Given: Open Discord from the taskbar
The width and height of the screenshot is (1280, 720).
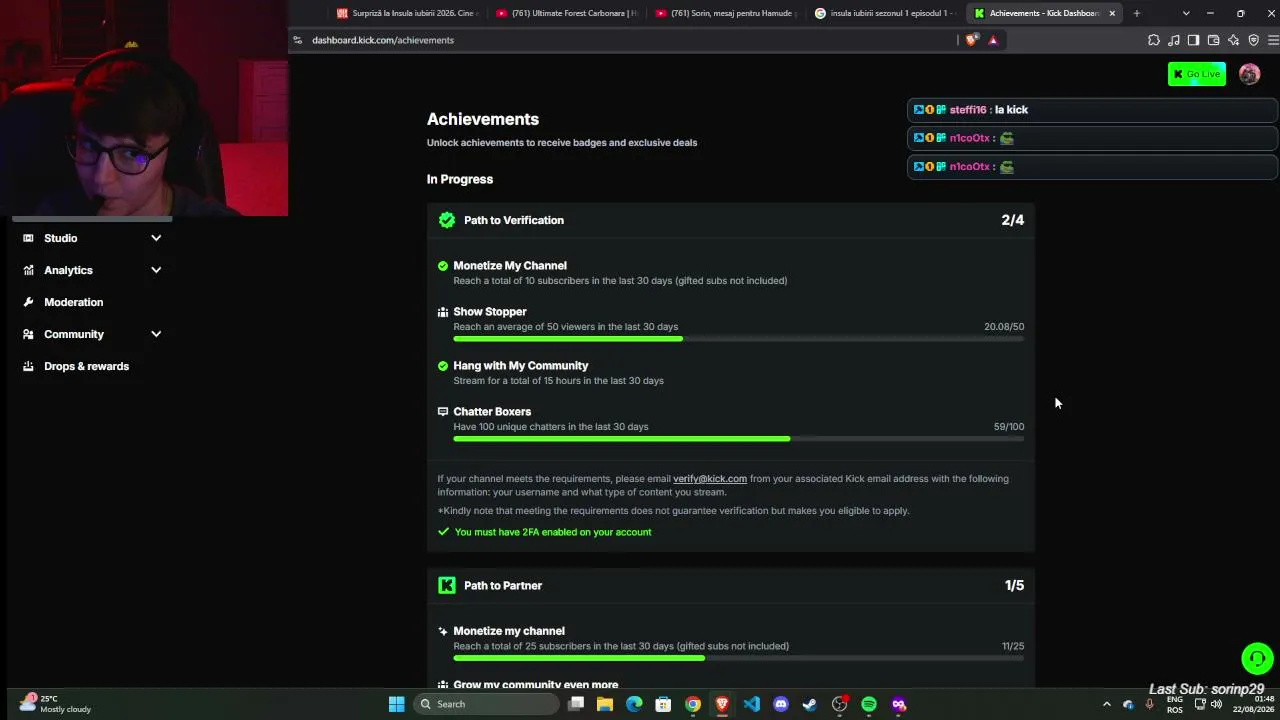Looking at the screenshot, I should [x=781, y=704].
